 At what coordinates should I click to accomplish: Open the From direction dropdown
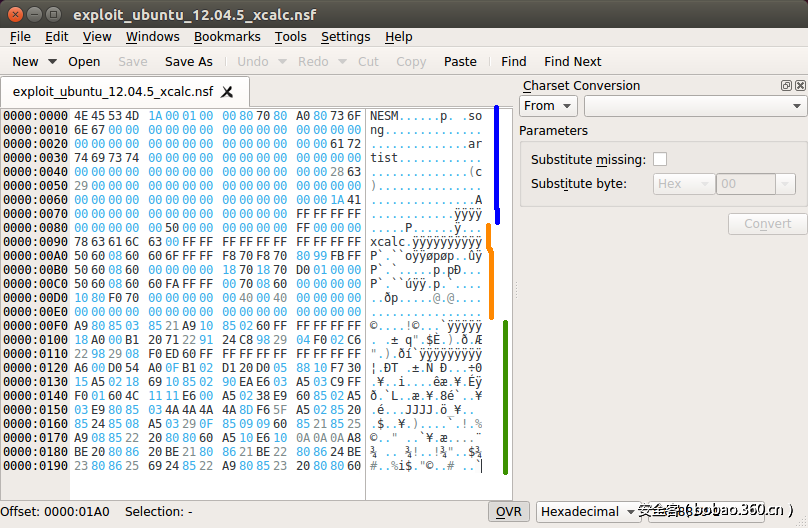548,106
